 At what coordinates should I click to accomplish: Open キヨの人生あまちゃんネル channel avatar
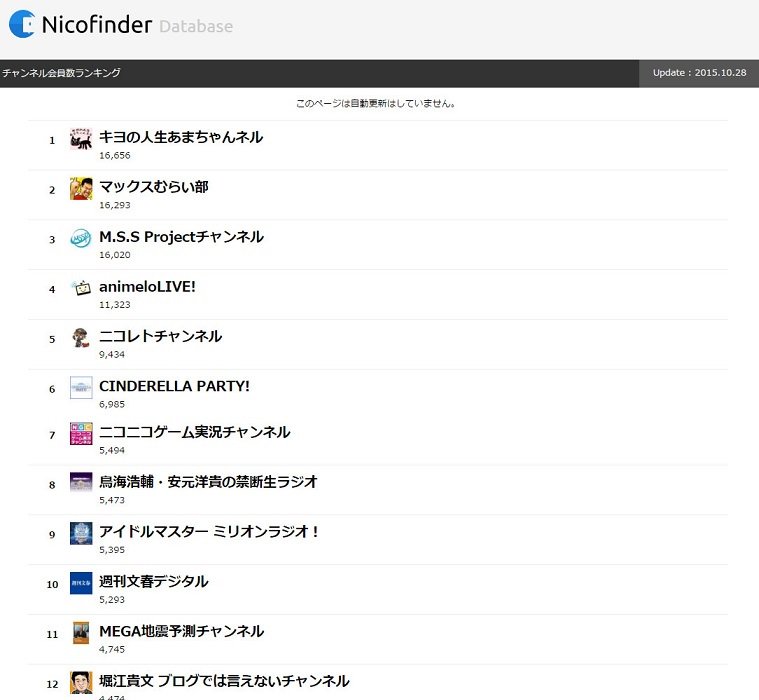tap(81, 139)
